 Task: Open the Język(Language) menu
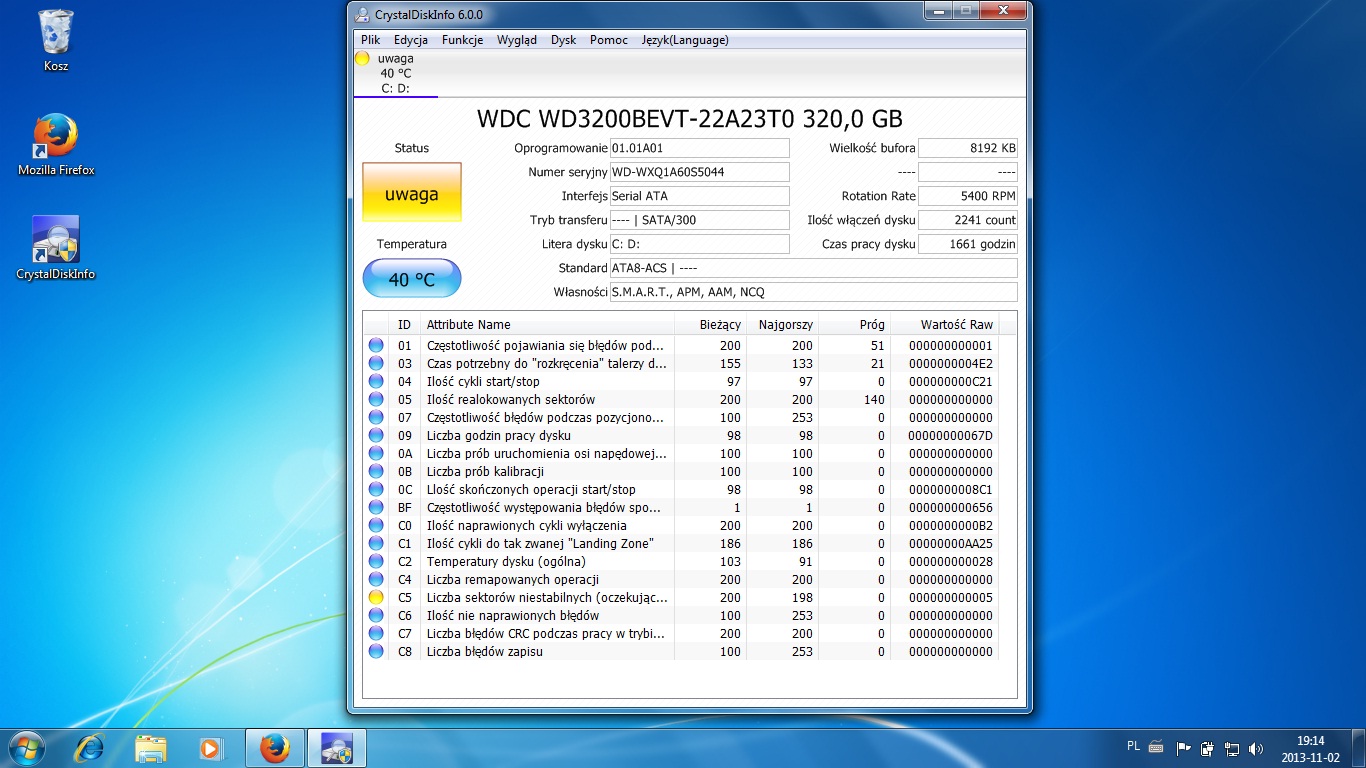click(685, 40)
